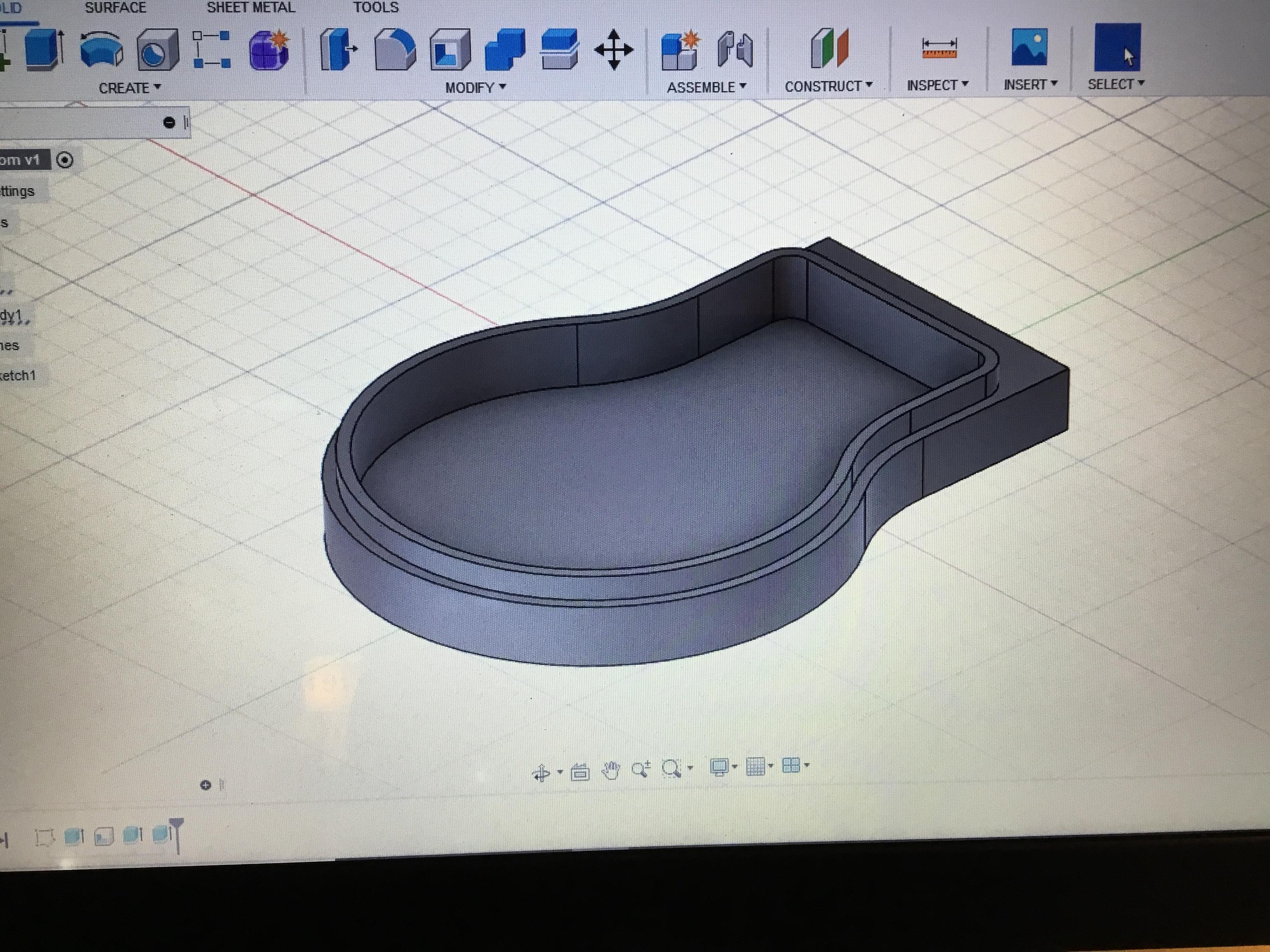
Task: Click the Display Settings monitor icon
Action: click(719, 767)
